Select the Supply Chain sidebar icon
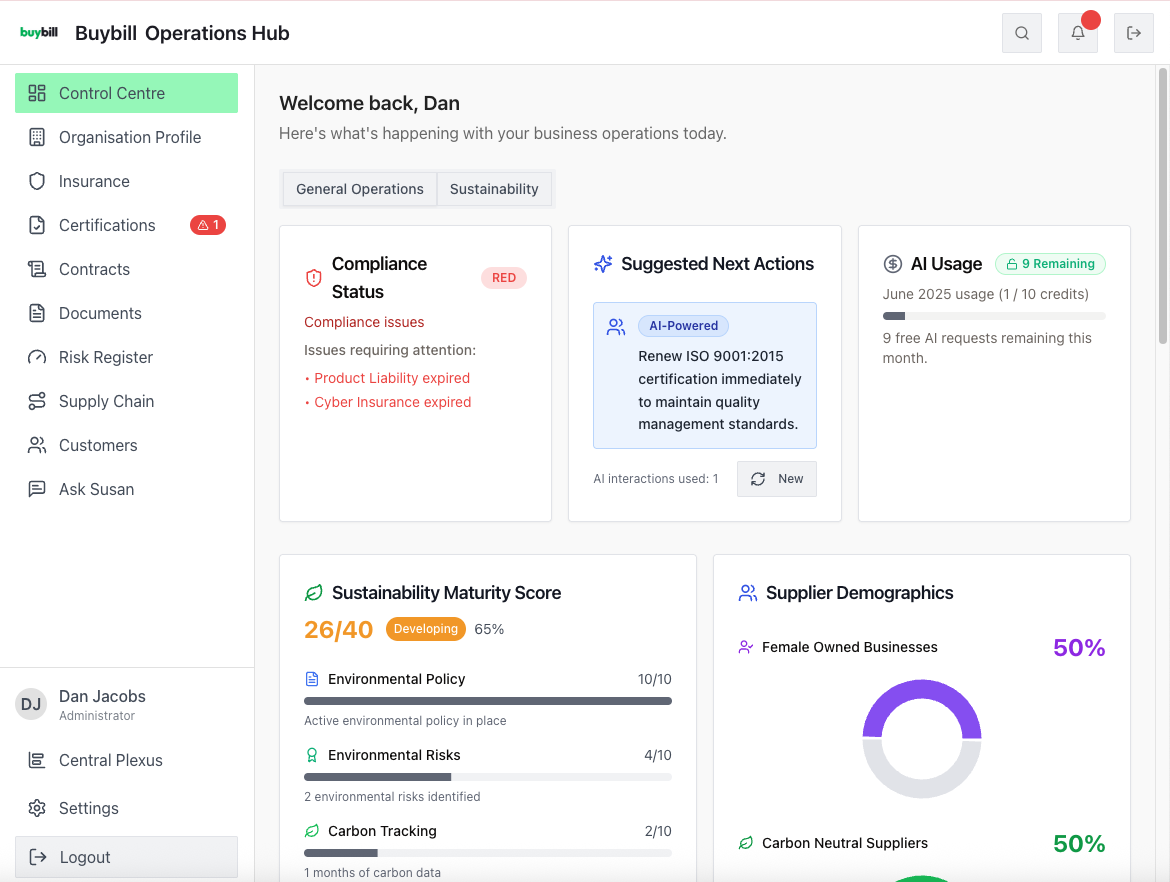The width and height of the screenshot is (1170, 882). pyautogui.click(x=37, y=401)
